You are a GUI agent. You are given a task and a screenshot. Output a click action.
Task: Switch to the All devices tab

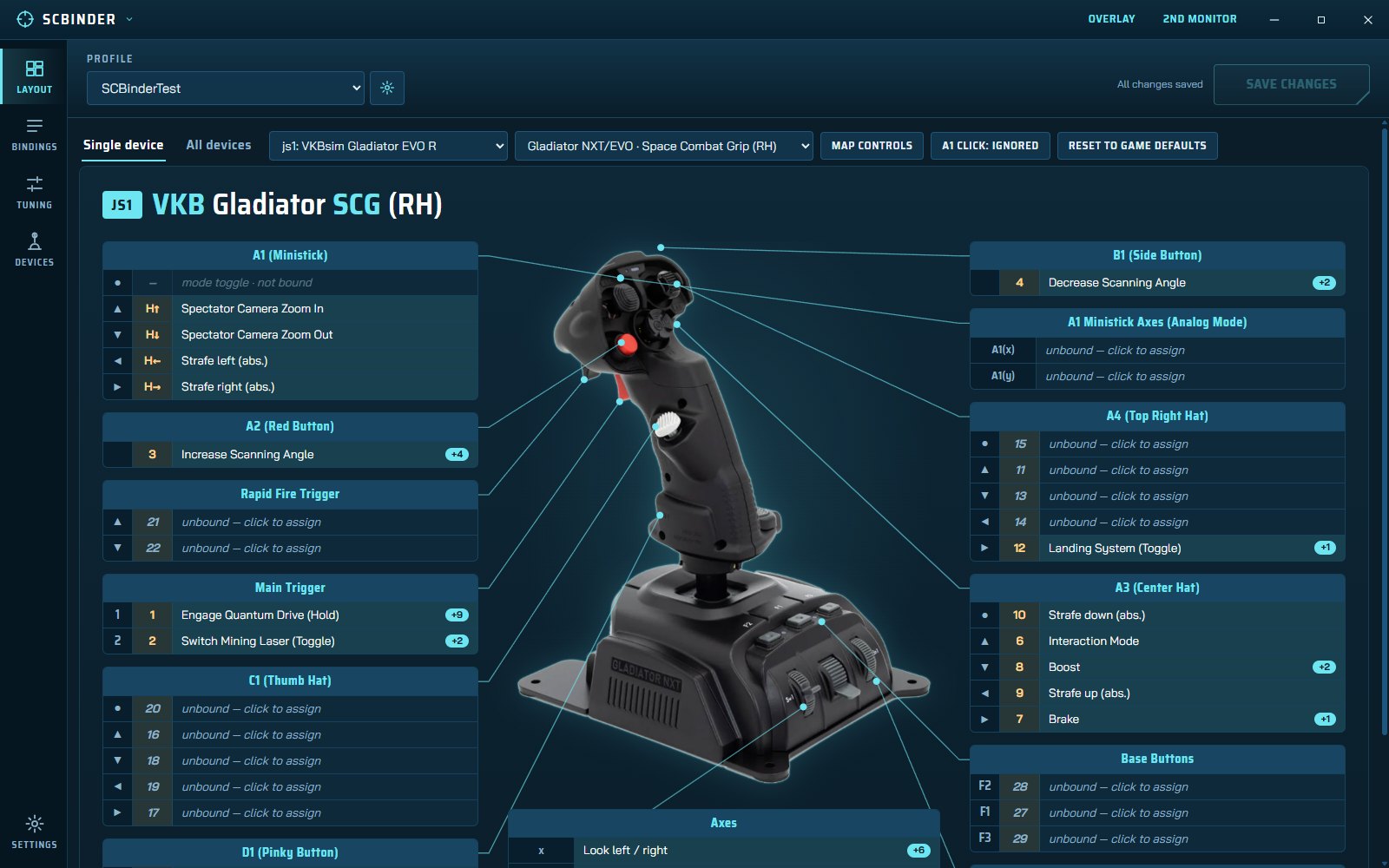pyautogui.click(x=219, y=145)
